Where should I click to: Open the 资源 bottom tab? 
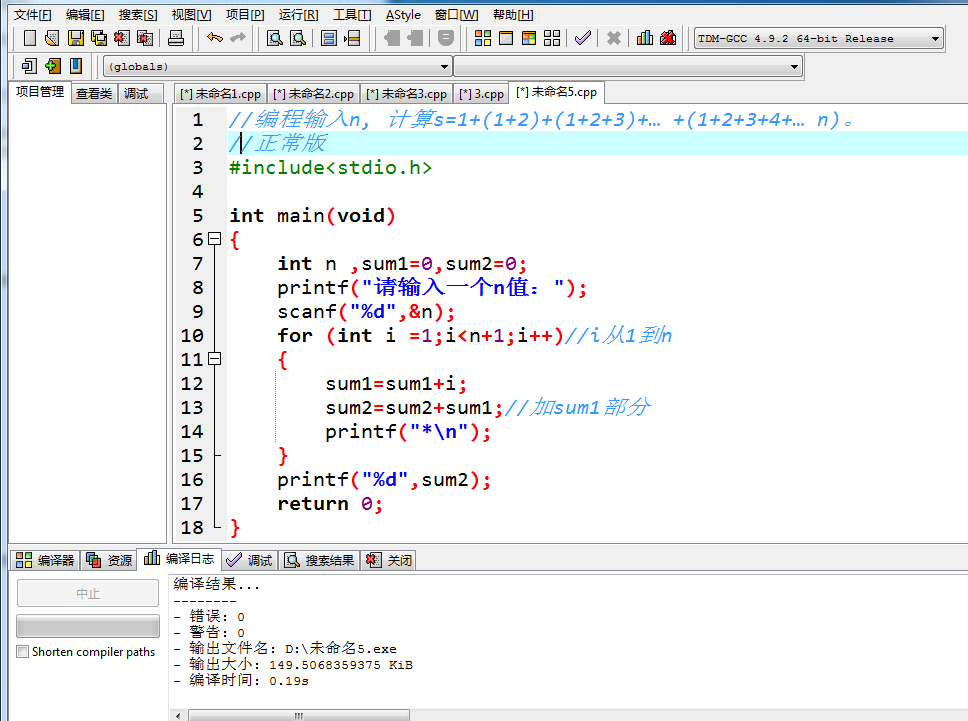click(109, 560)
